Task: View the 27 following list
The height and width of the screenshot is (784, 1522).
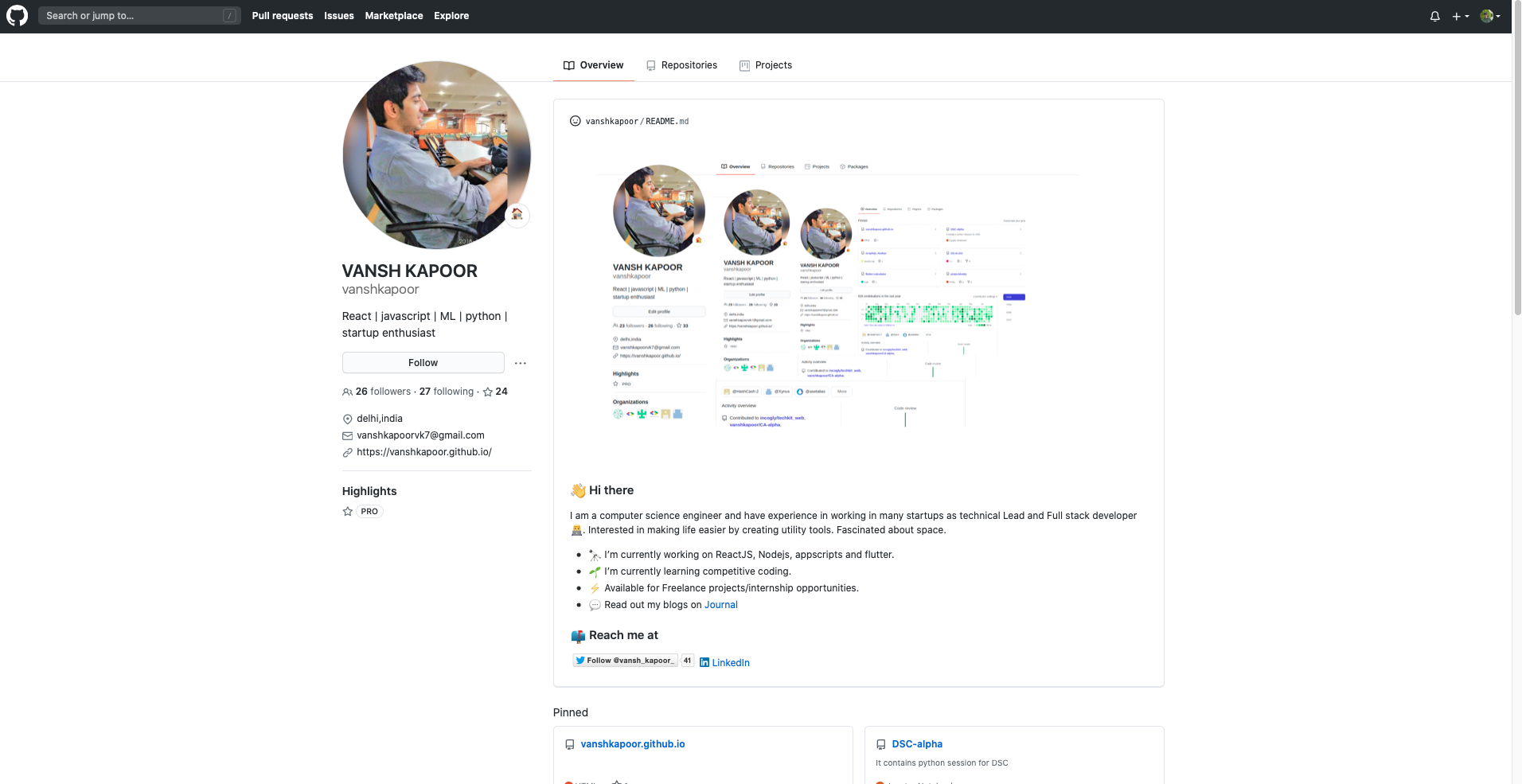Action: (447, 392)
